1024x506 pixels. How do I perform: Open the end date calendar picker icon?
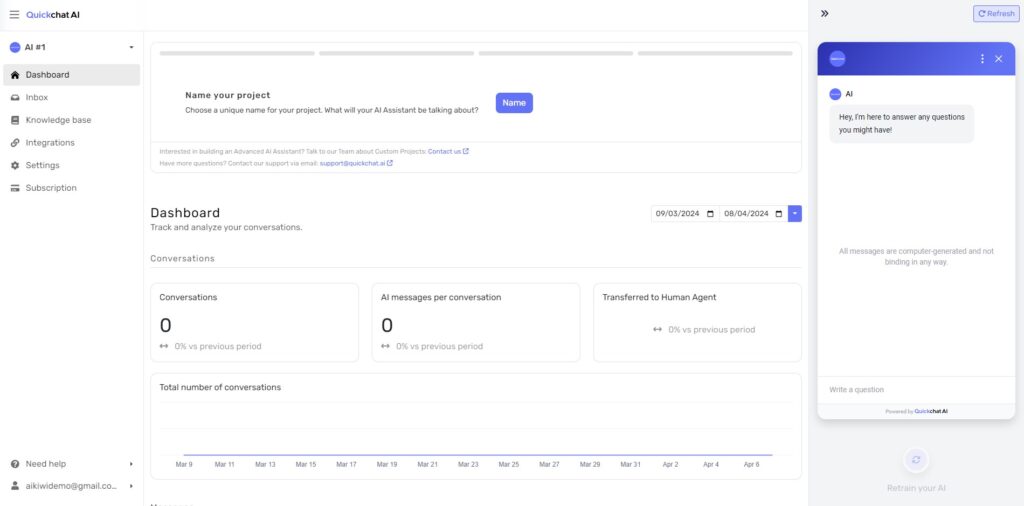[778, 213]
